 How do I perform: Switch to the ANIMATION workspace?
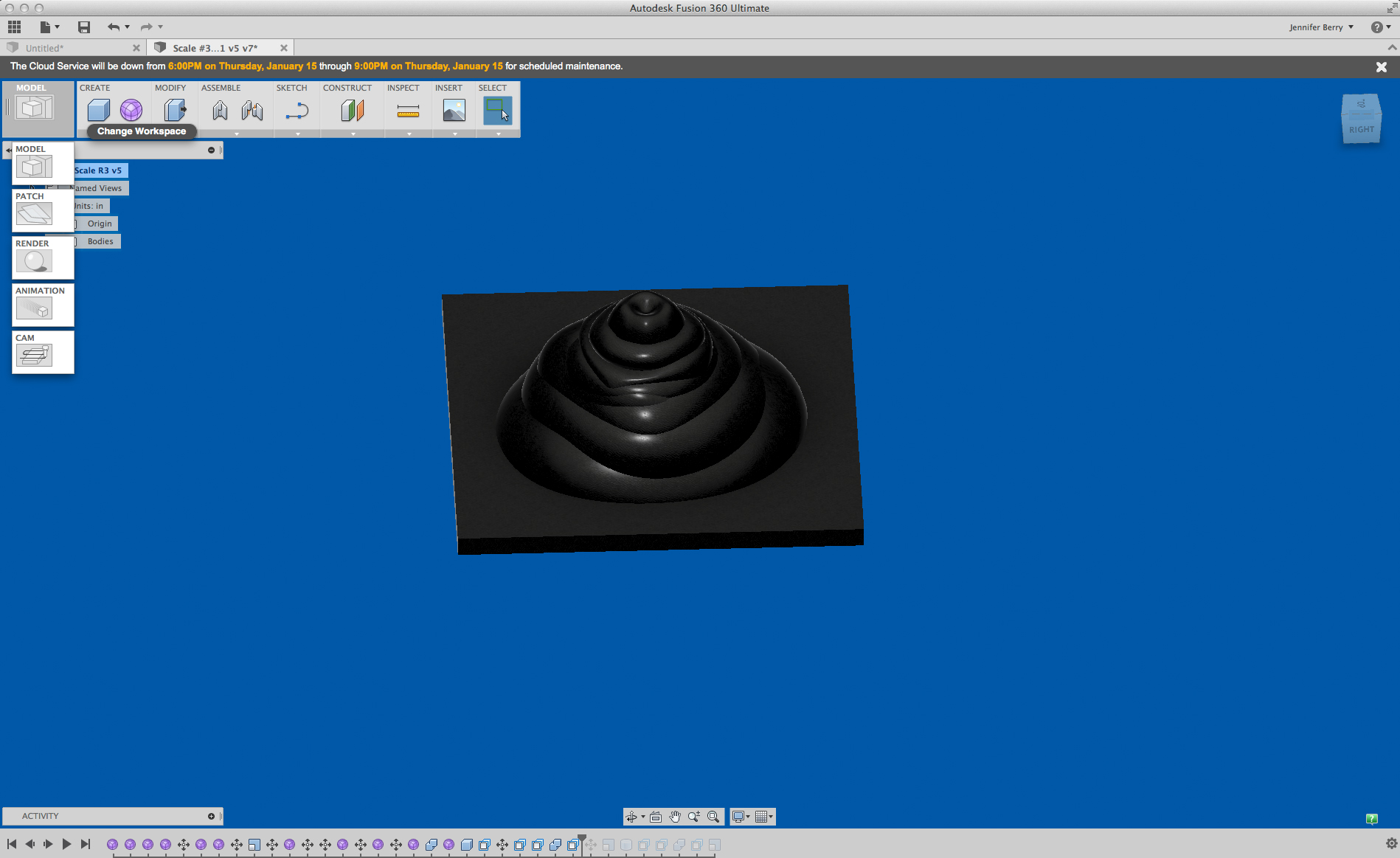pyautogui.click(x=43, y=305)
